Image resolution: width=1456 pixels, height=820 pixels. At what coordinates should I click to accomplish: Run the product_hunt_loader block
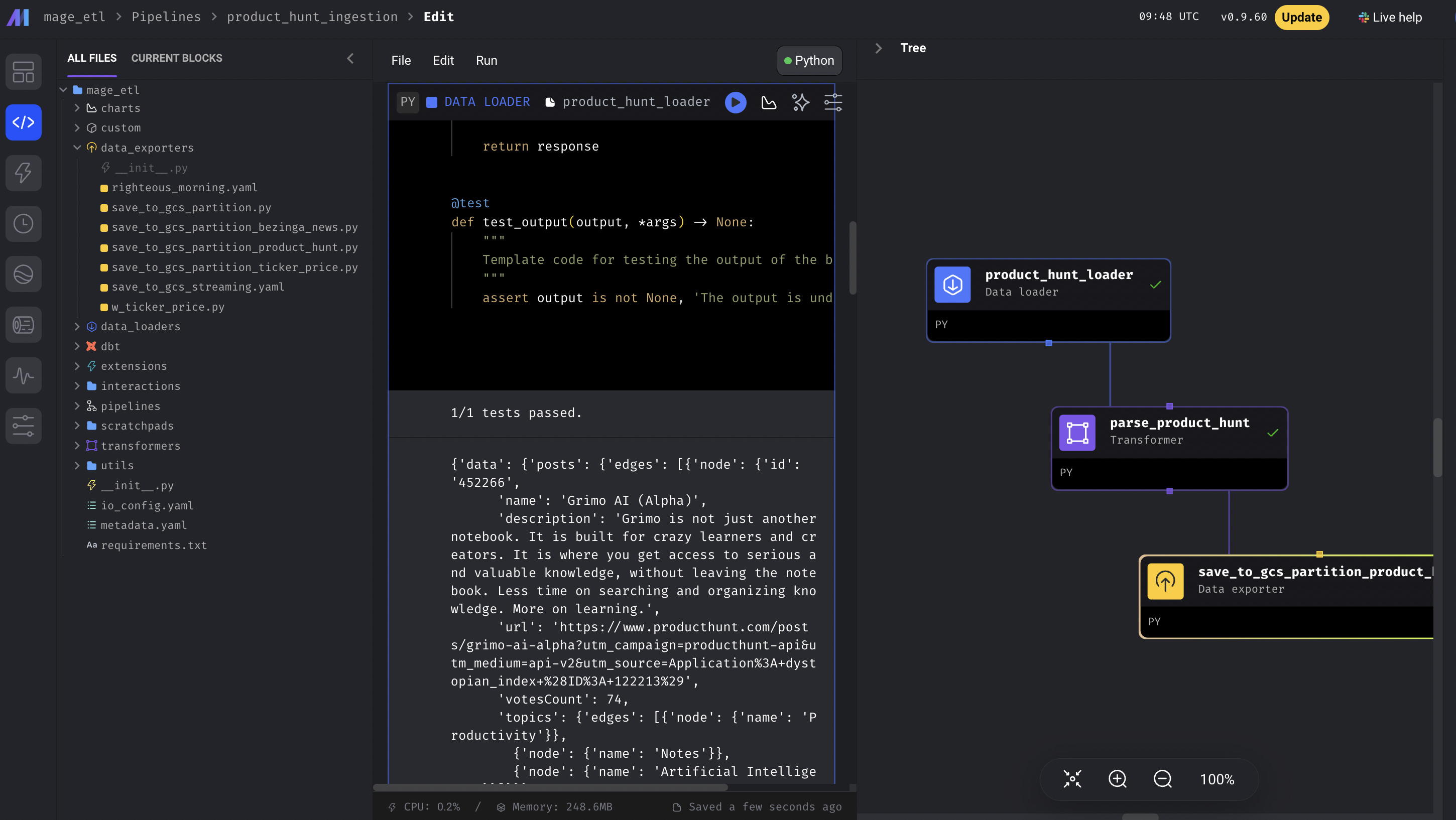[736, 102]
